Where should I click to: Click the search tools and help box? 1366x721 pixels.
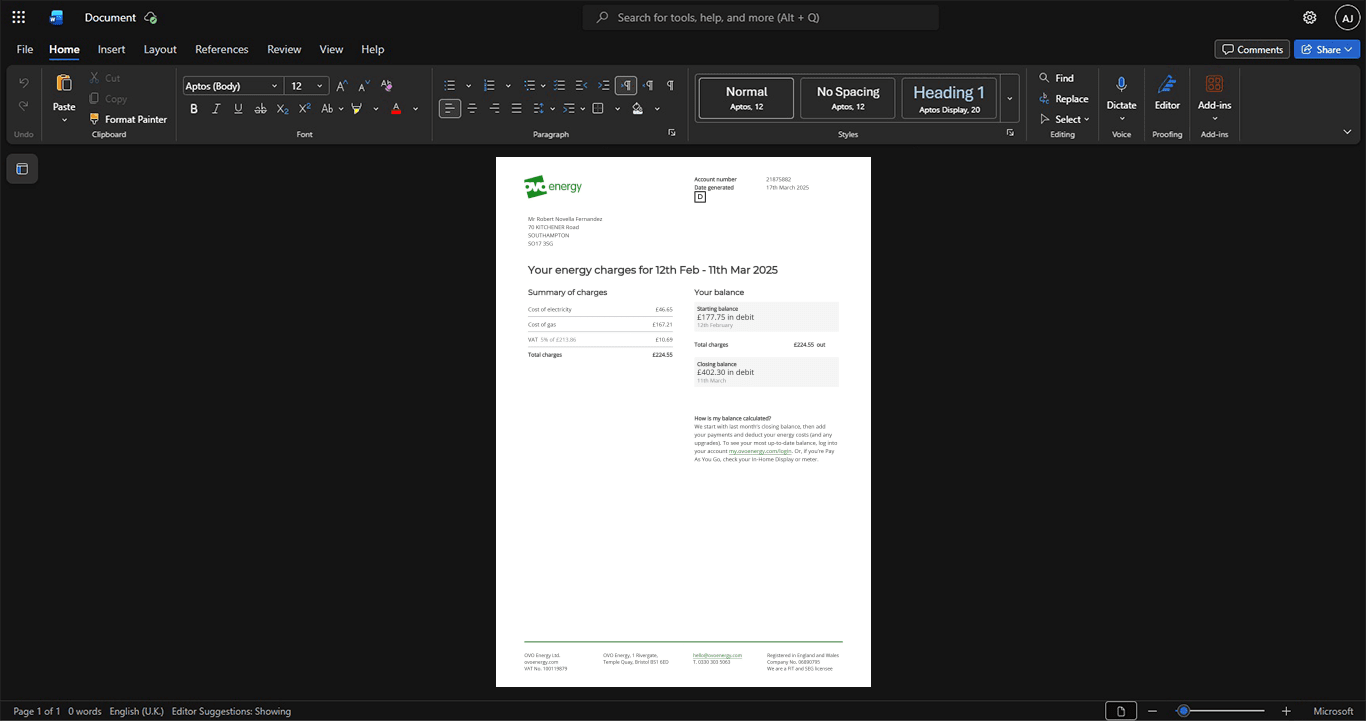(x=761, y=17)
